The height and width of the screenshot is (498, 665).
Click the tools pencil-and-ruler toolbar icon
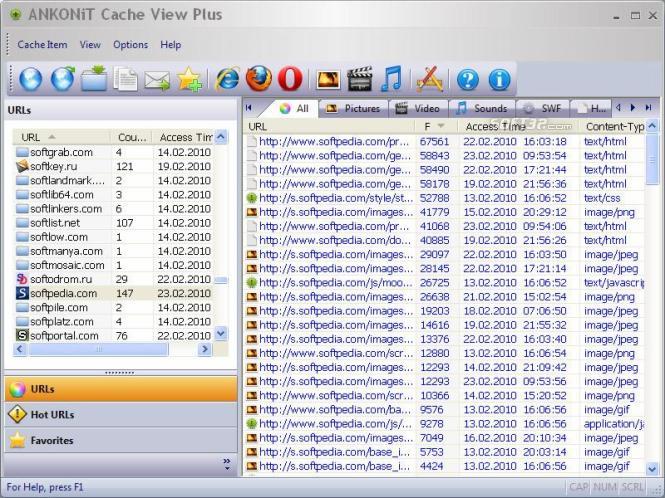point(430,79)
